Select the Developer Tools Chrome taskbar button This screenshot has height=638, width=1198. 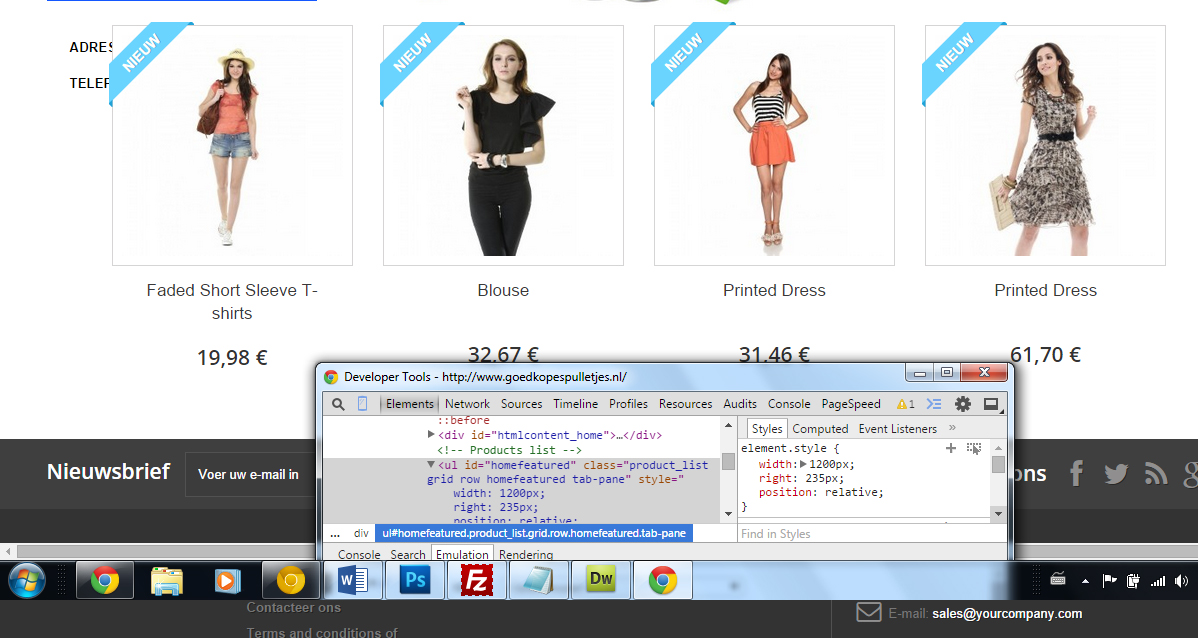[x=663, y=581]
